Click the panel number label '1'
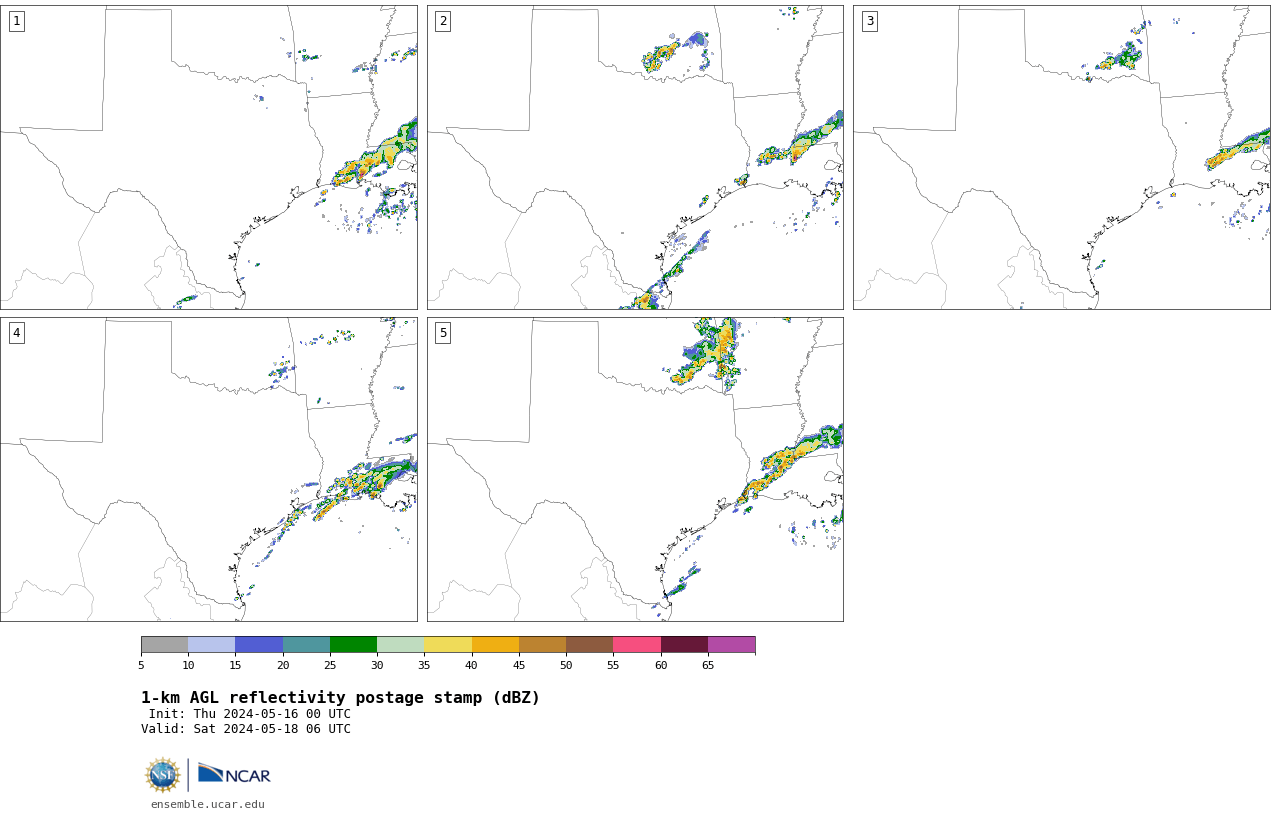 pyautogui.click(x=16, y=21)
